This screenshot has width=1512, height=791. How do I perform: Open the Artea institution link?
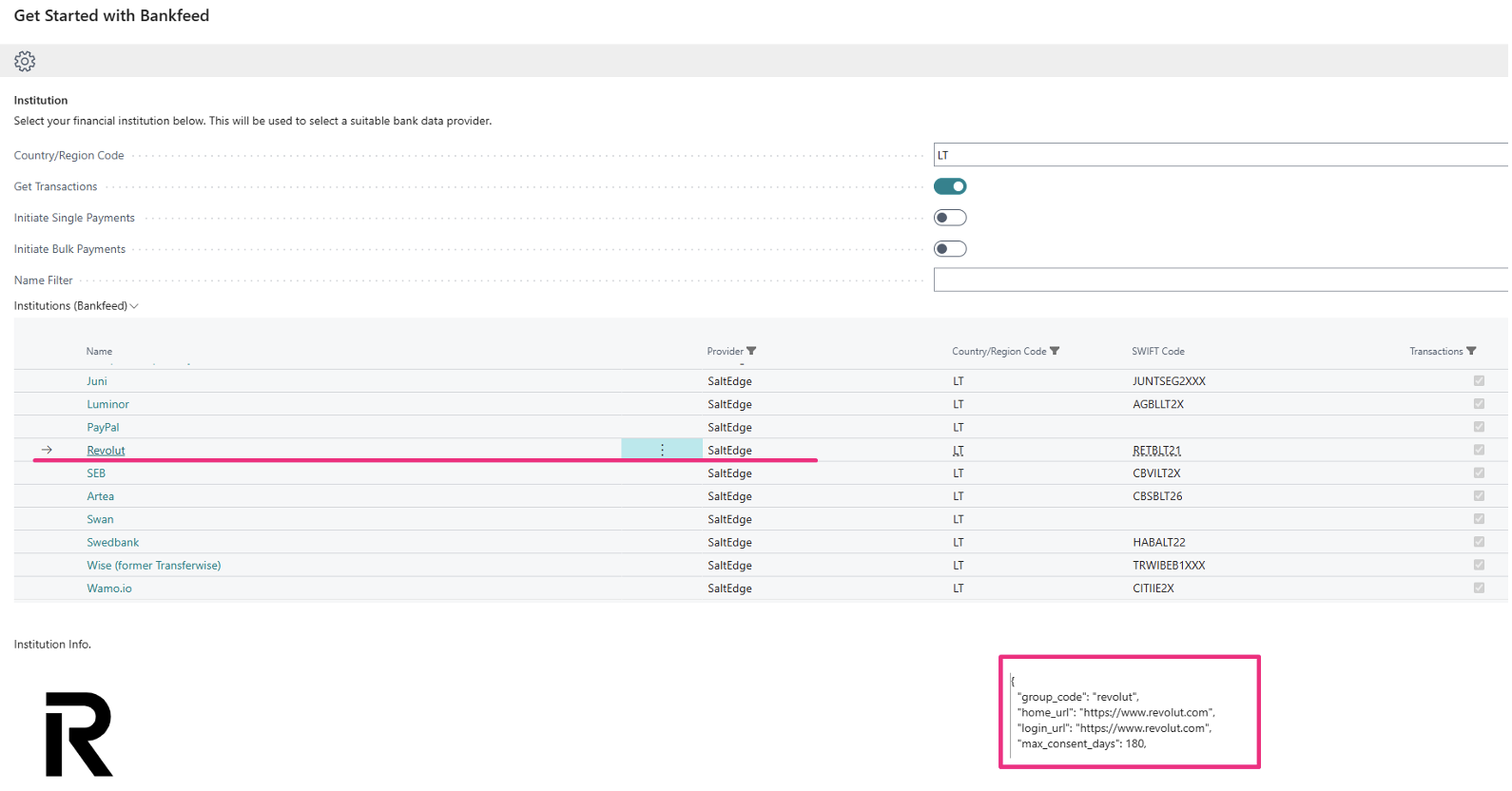100,496
